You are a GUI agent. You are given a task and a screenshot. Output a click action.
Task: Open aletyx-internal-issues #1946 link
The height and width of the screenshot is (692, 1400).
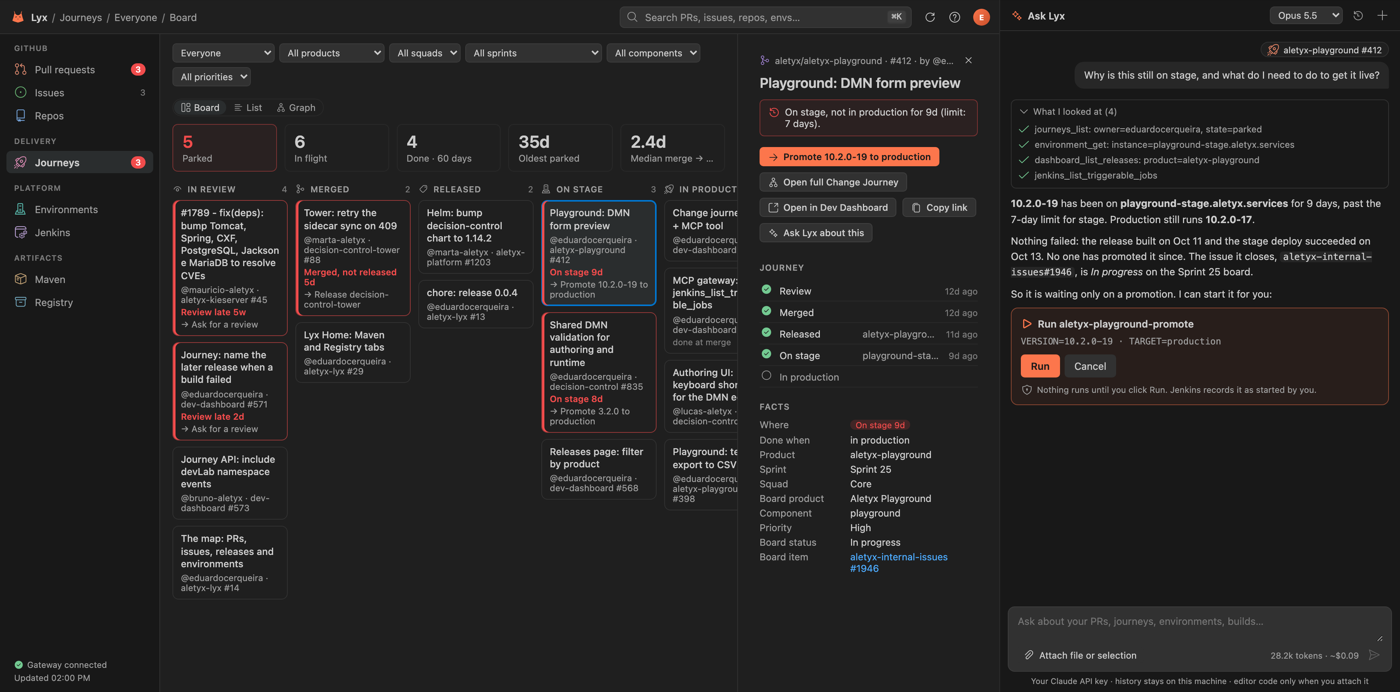pos(898,562)
